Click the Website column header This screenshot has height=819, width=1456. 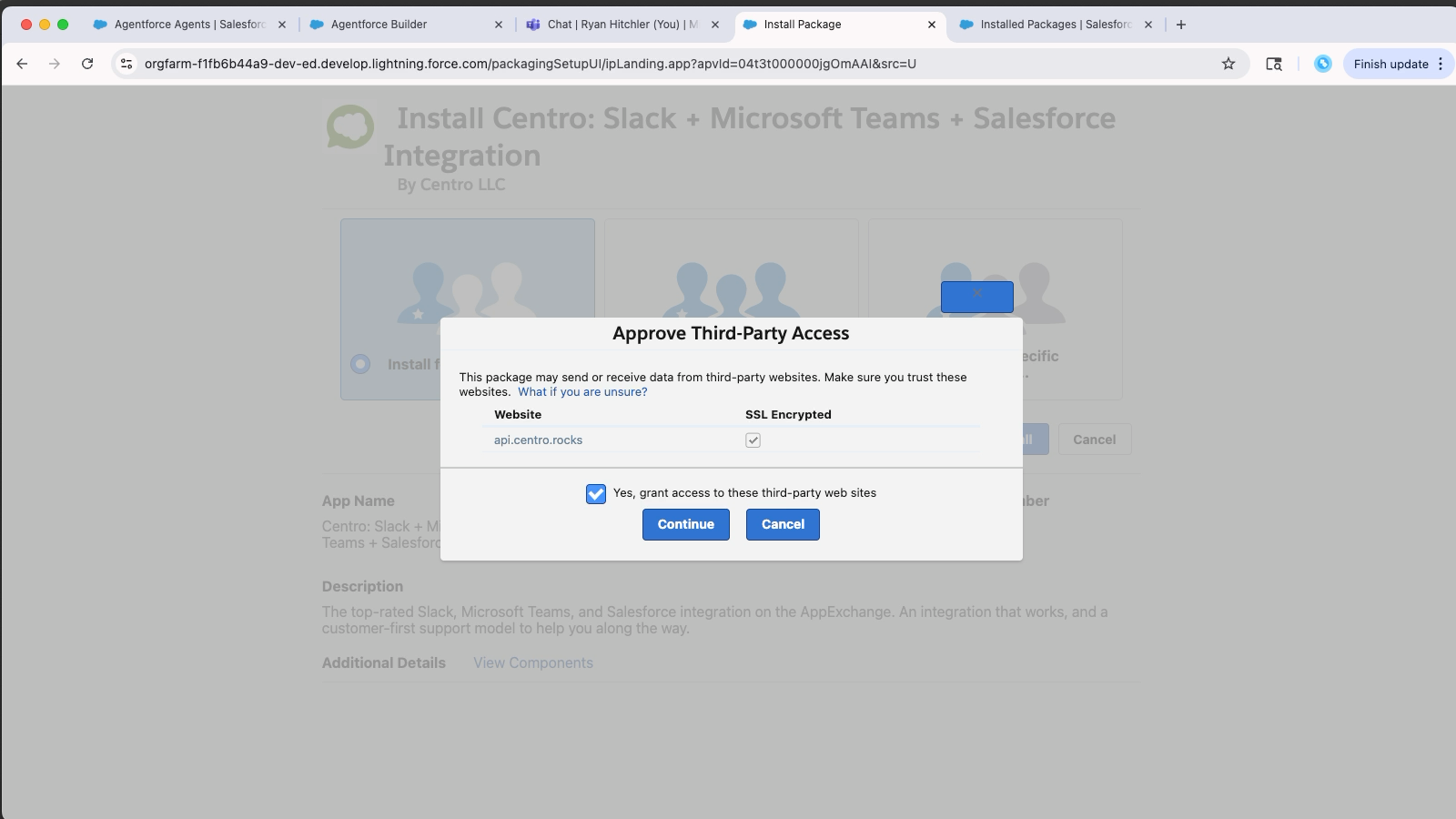pyautogui.click(x=518, y=415)
